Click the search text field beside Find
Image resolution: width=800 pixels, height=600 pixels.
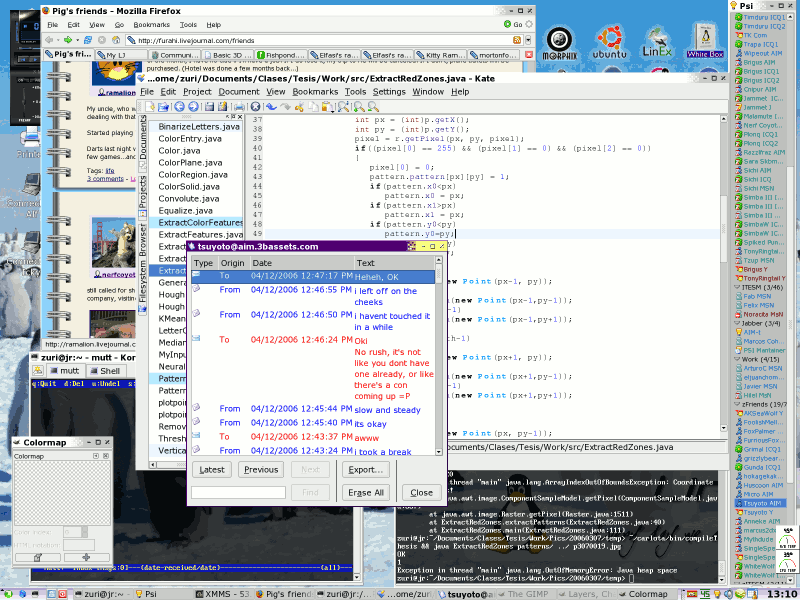[x=238, y=492]
